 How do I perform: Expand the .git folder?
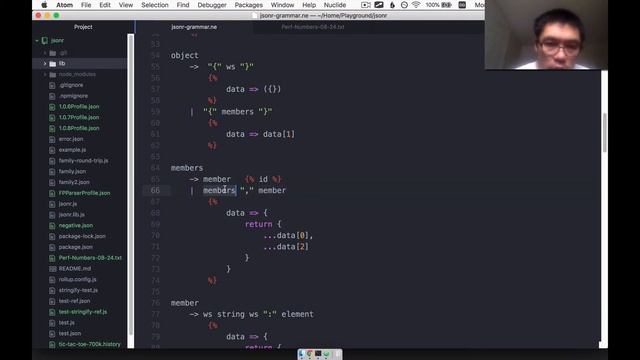45,53
